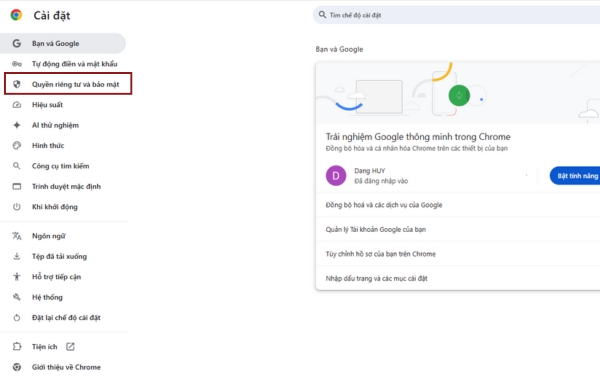The image size is (600, 390).
Task: Open Giới thiệu về Chrome
Action: point(63,367)
